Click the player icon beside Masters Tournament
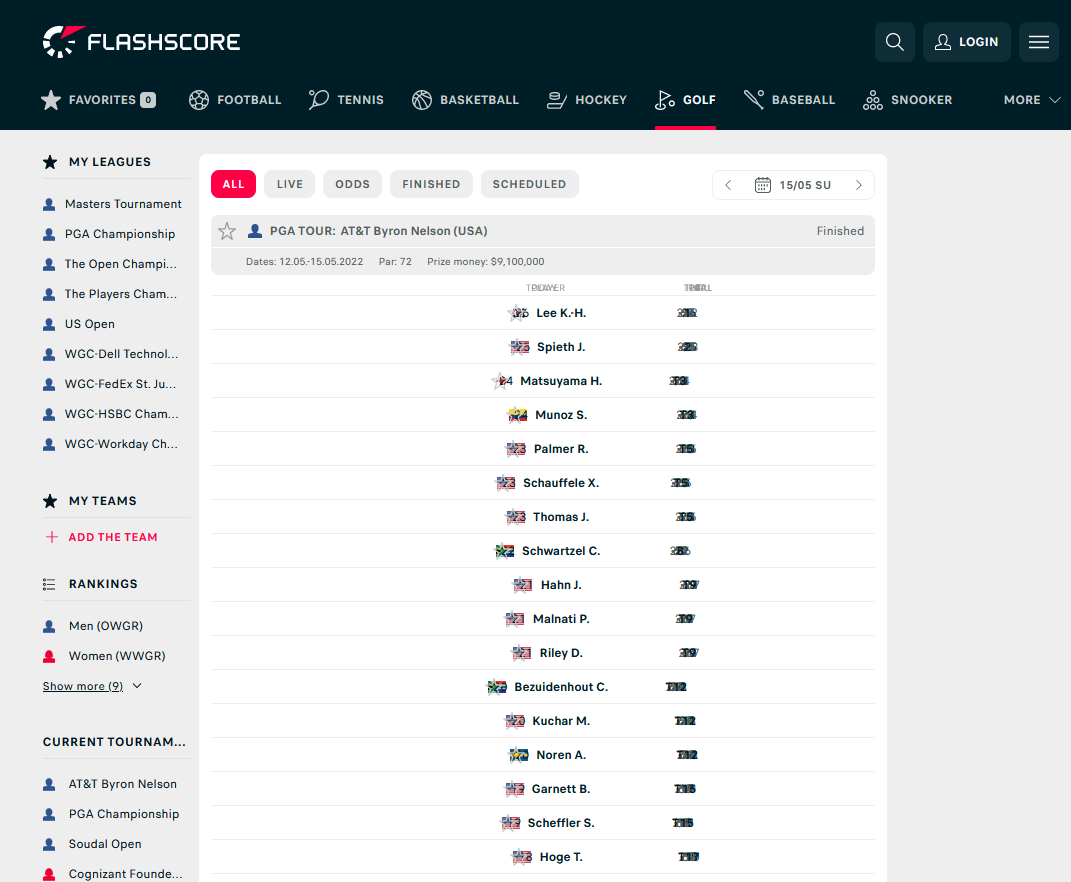 coord(49,204)
